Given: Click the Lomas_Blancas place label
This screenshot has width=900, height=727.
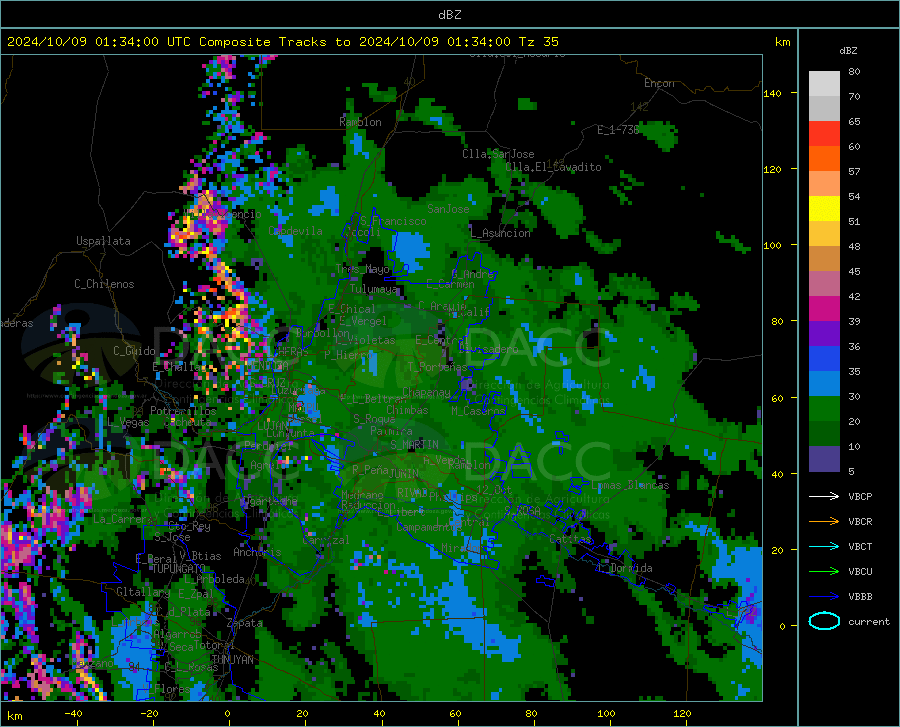Looking at the screenshot, I should [630, 485].
